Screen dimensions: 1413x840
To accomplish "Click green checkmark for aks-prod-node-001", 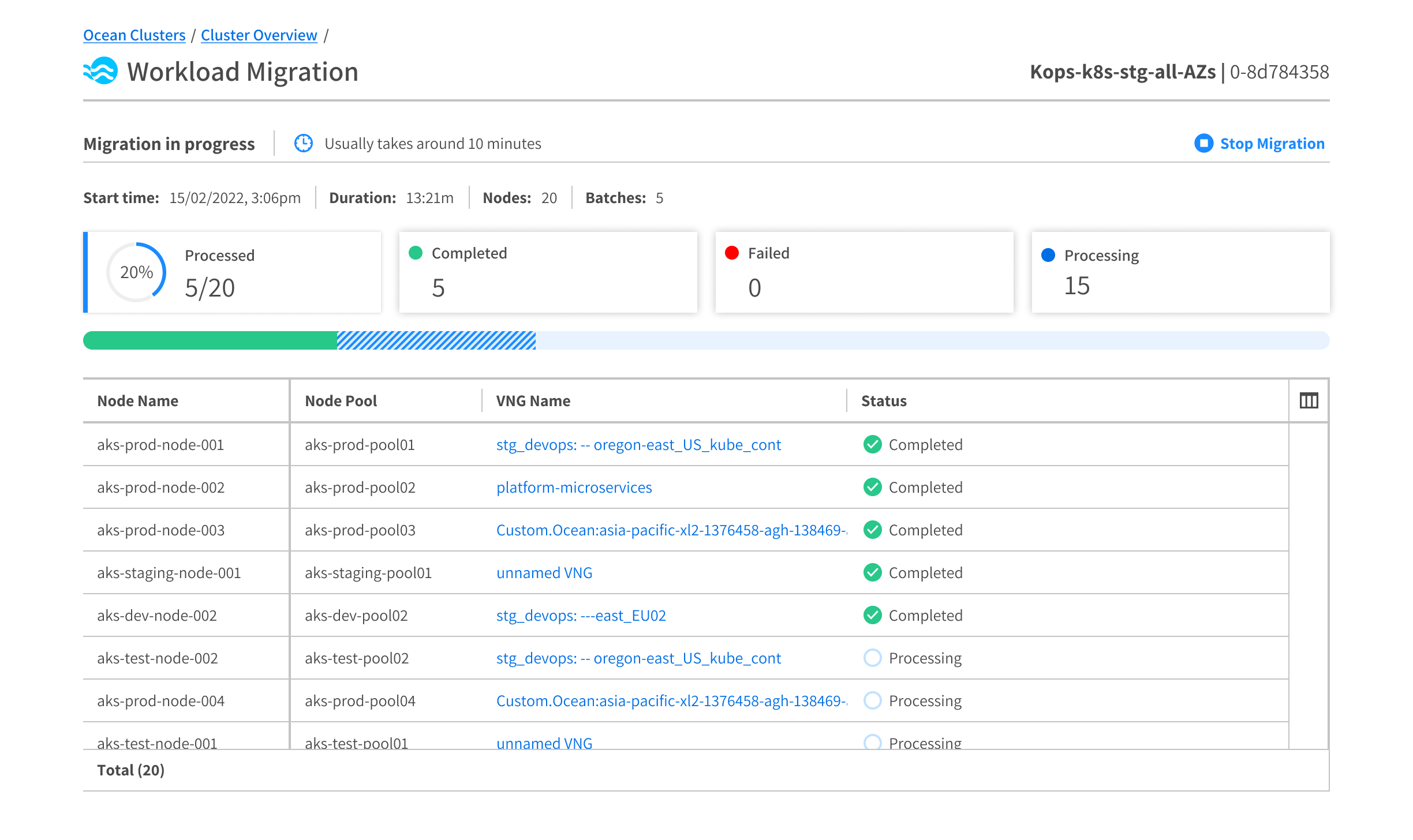I will point(872,444).
